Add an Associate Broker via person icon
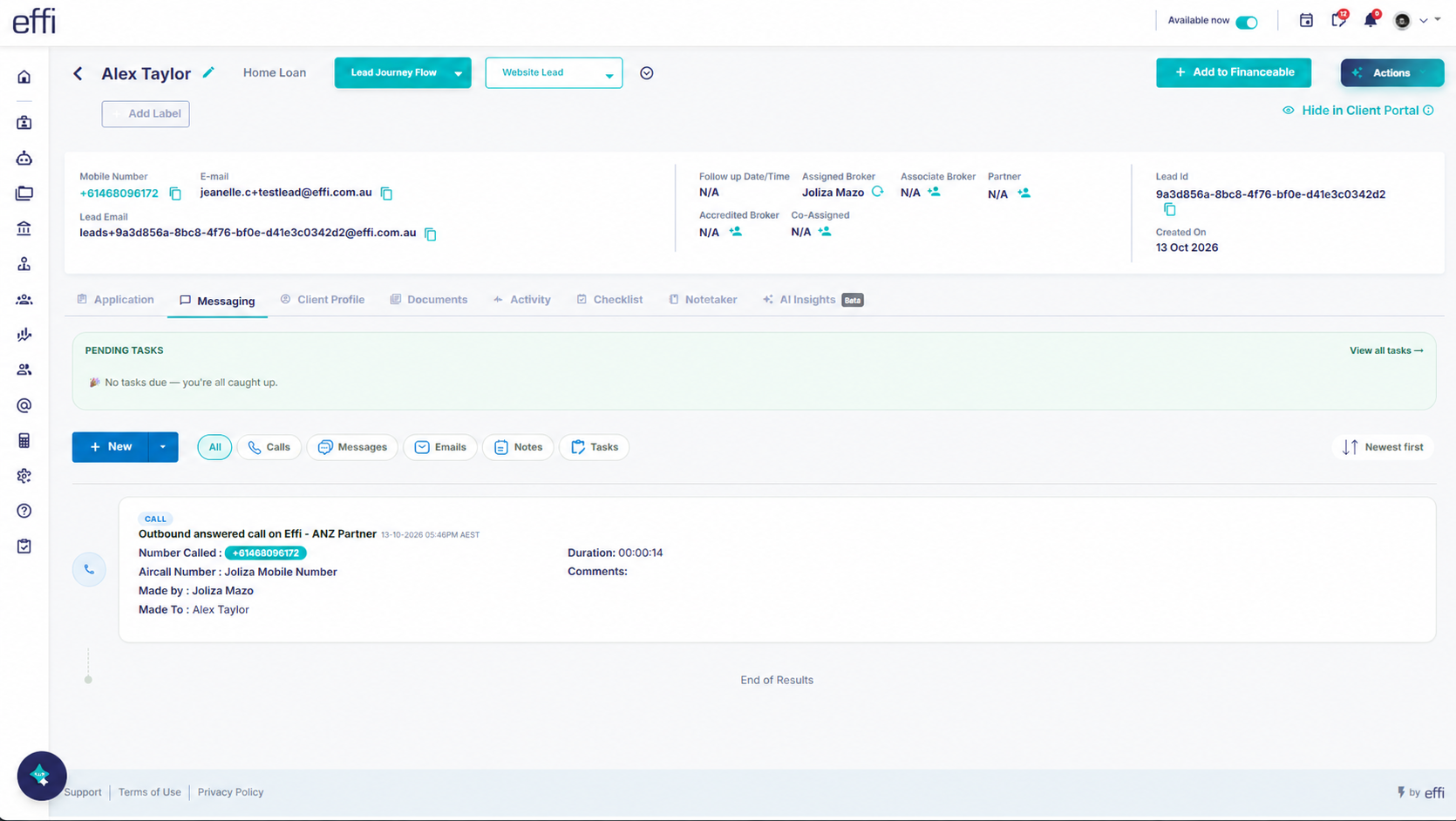This screenshot has width=1456, height=821. point(935,192)
